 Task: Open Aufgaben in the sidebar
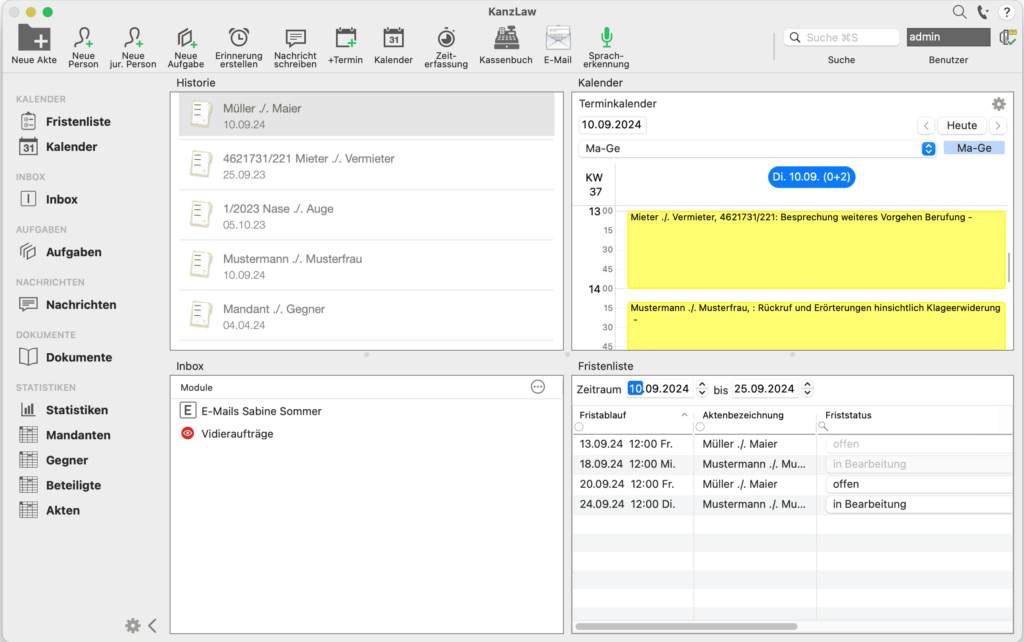tap(61, 252)
